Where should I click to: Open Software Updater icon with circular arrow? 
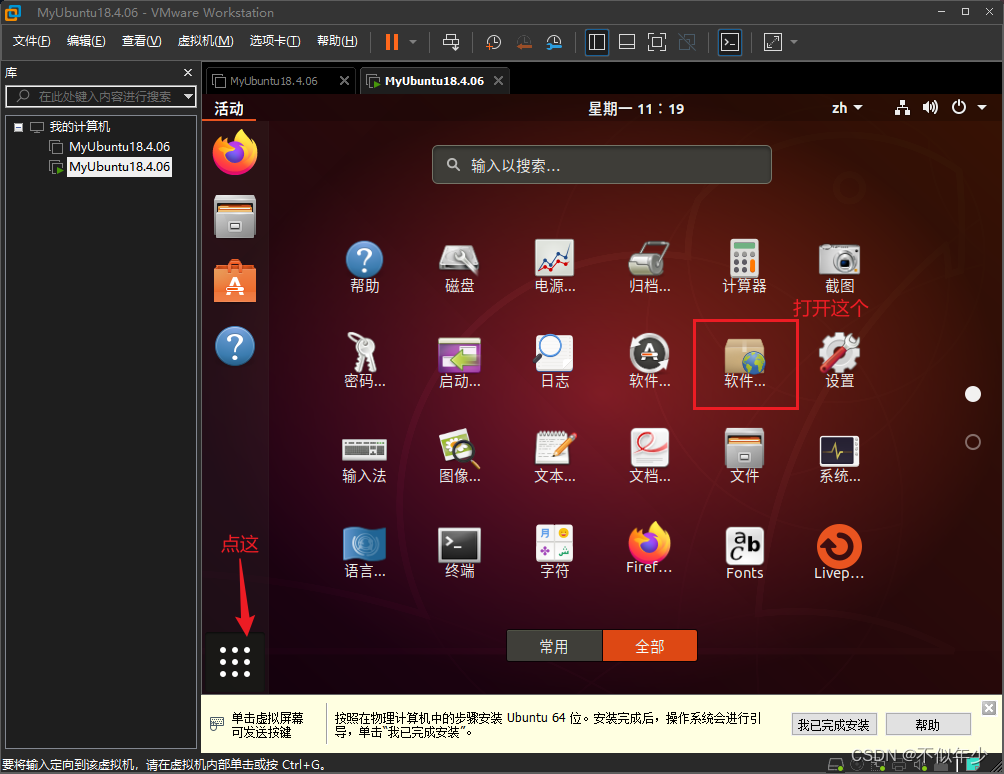[649, 361]
